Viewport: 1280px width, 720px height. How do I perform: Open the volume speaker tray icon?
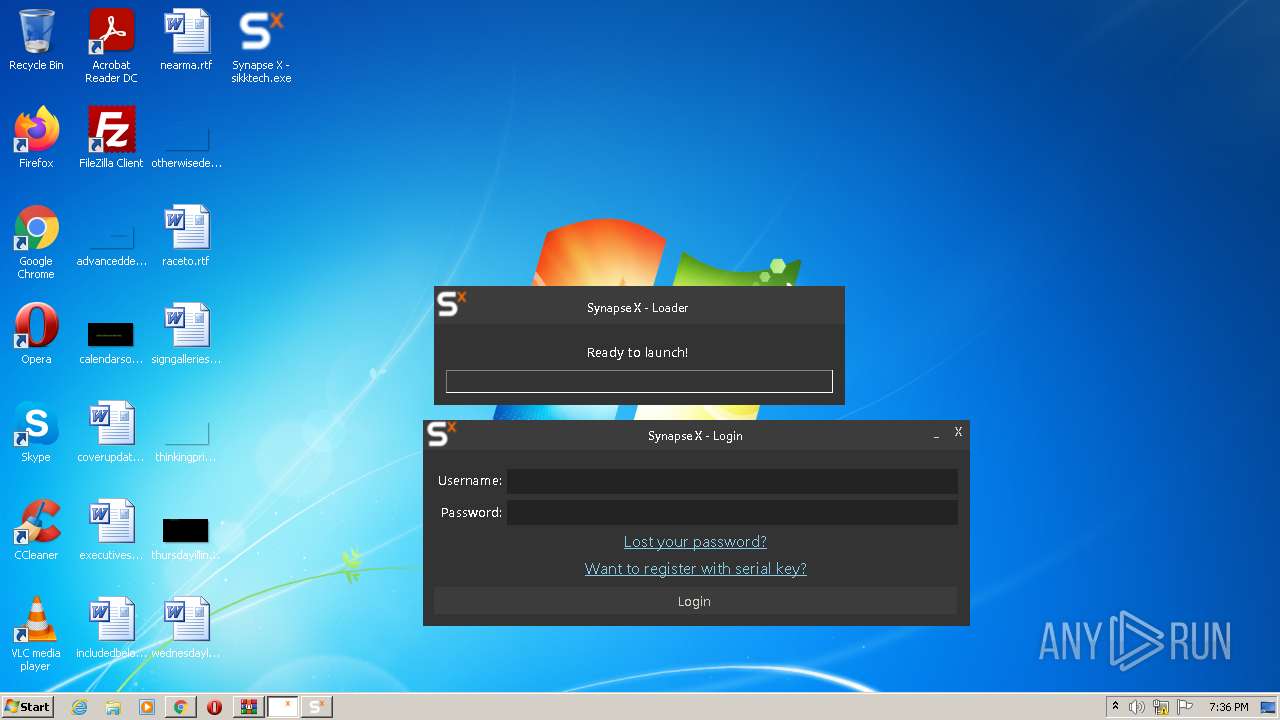coord(1137,707)
